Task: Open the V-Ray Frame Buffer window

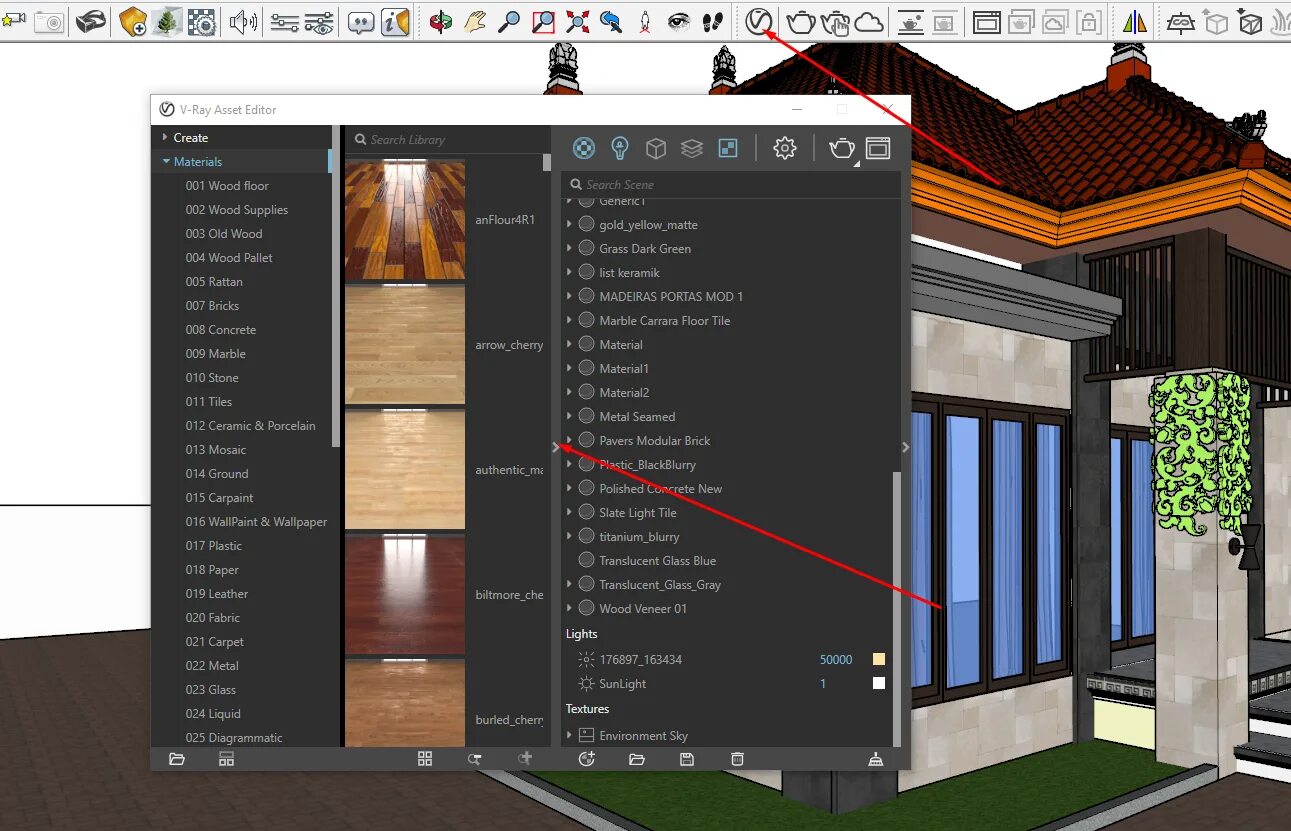Action: [x=878, y=147]
